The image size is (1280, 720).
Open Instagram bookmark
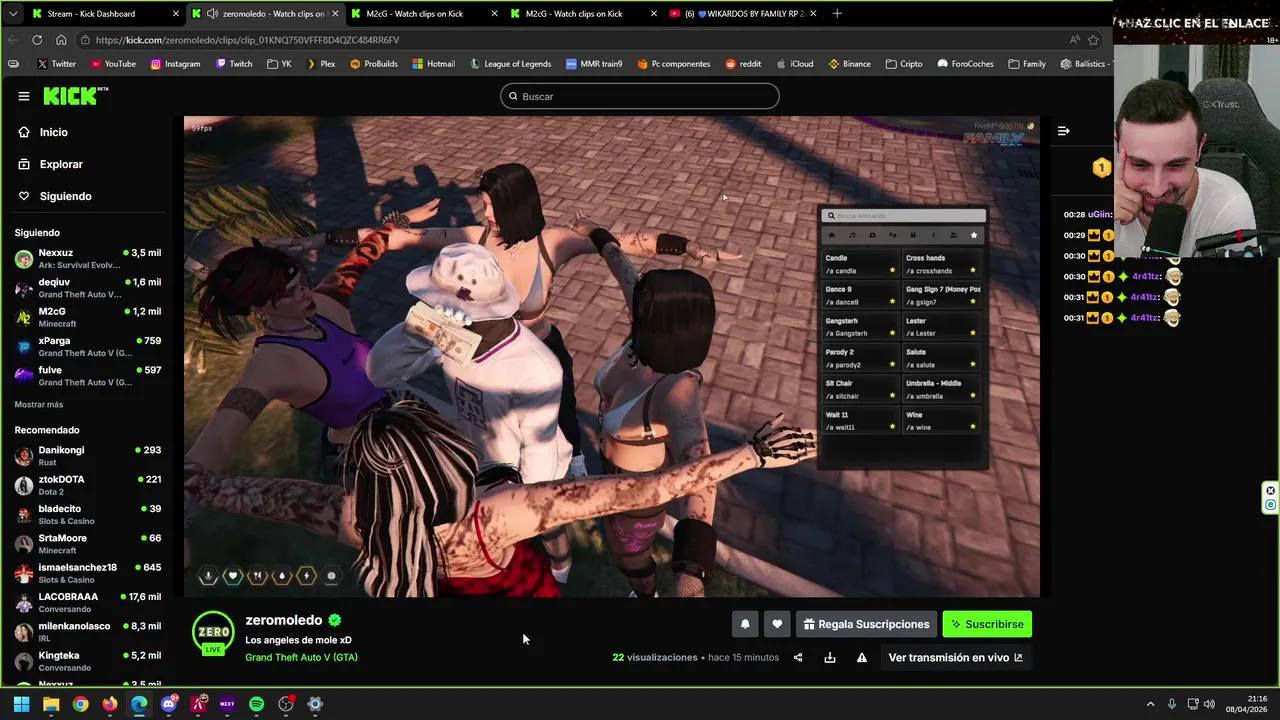click(x=176, y=64)
